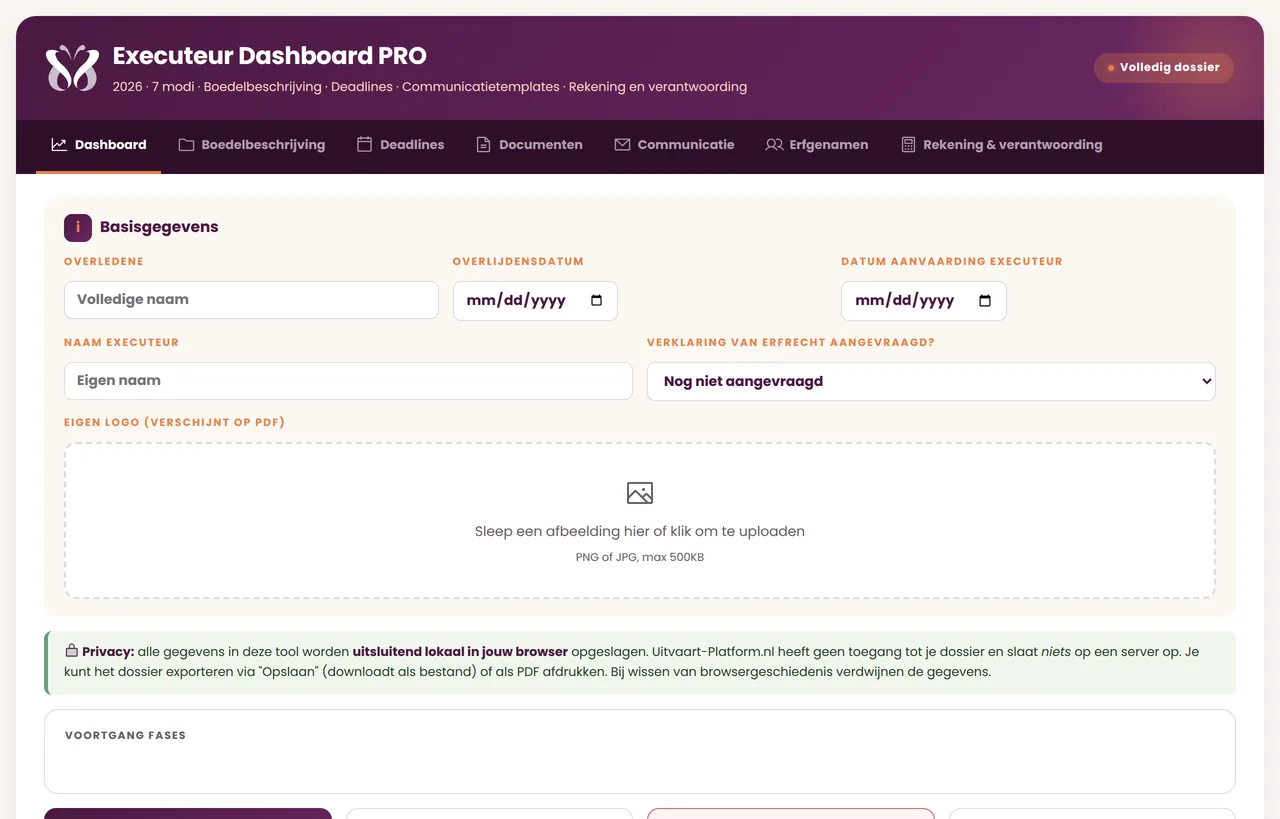The width and height of the screenshot is (1280, 819).
Task: Click the 'Eigen logo (verschijnt op PDF)' label
Action: click(175, 422)
